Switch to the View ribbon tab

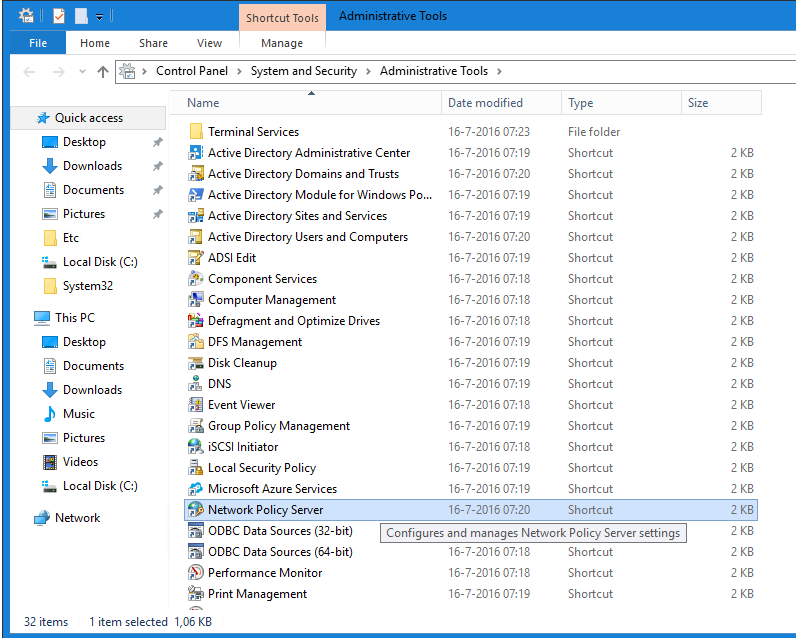(x=209, y=43)
